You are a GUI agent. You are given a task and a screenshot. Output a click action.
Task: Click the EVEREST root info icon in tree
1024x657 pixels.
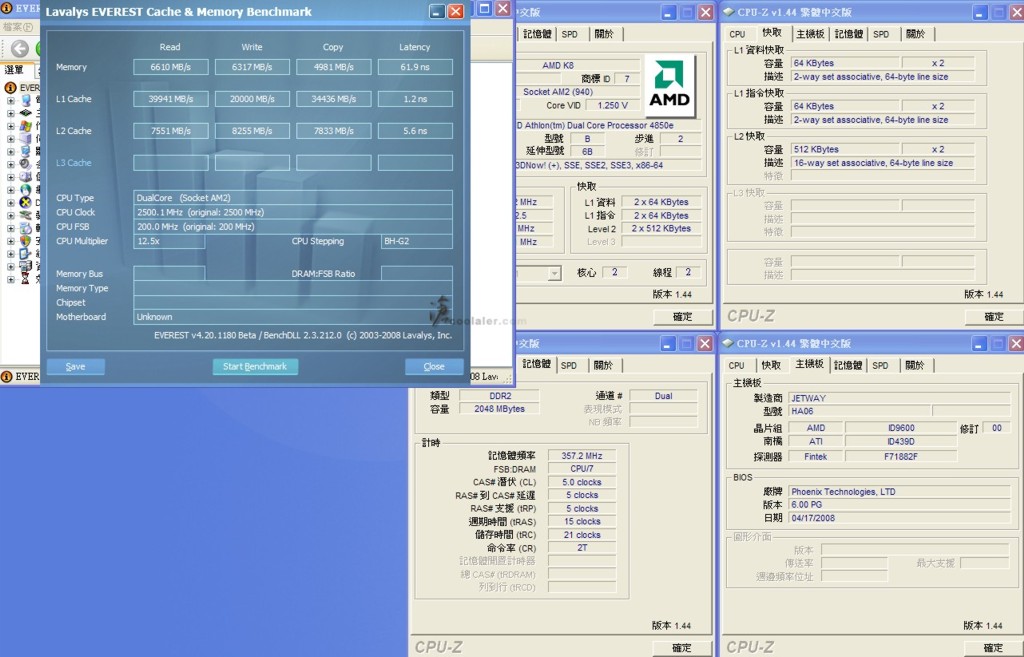pos(10,88)
